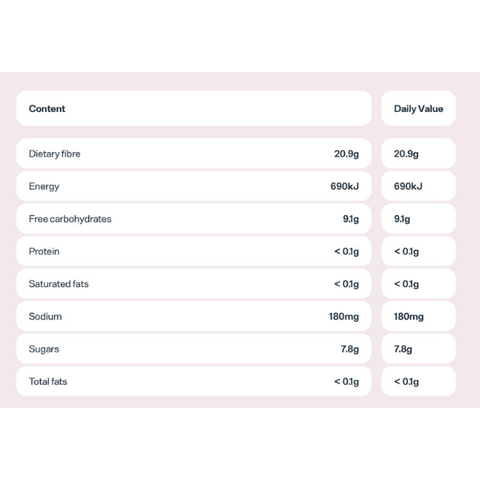480x480 pixels.
Task: Click the 690kJ amount in Energy row
Action: click(x=345, y=186)
